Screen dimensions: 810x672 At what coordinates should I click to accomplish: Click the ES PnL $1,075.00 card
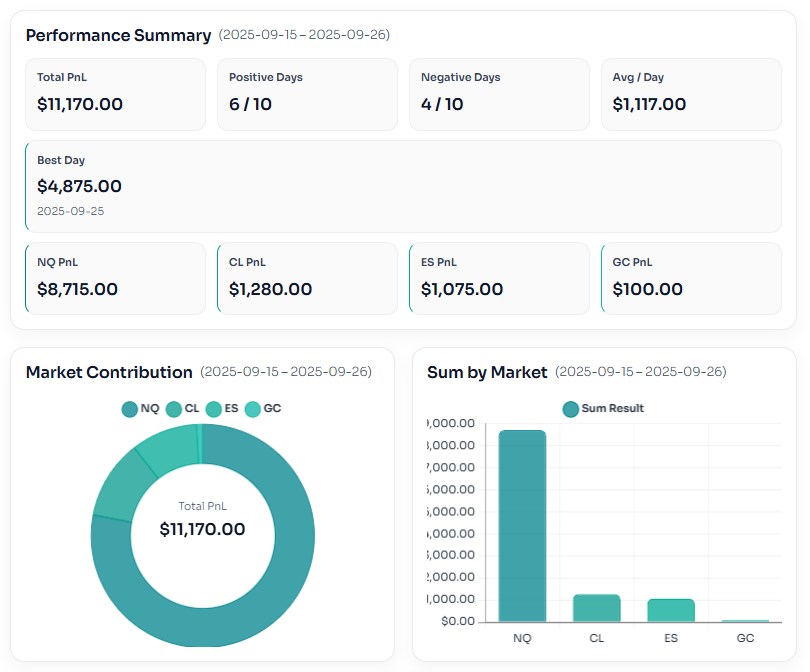point(499,279)
